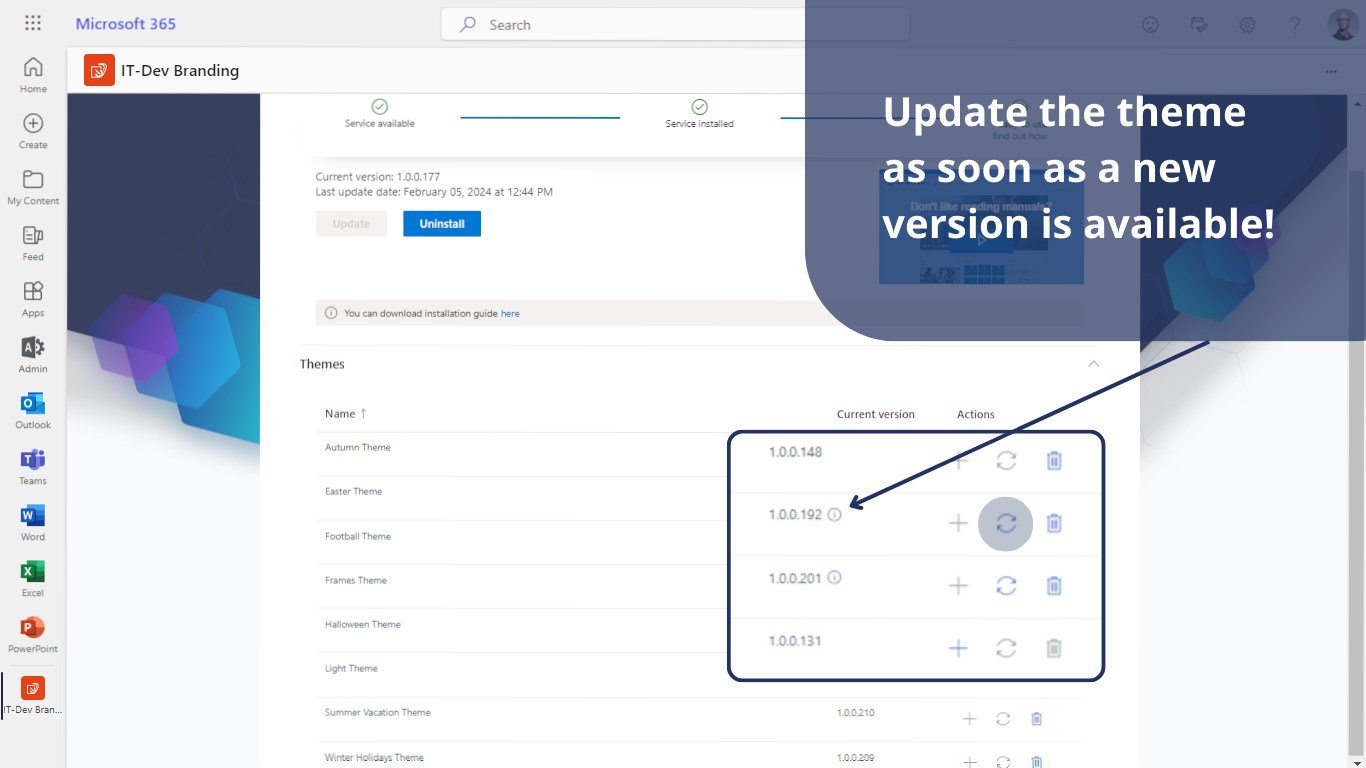Click the scrollbar up arrow
The image size is (1366, 768).
coord(1357,103)
